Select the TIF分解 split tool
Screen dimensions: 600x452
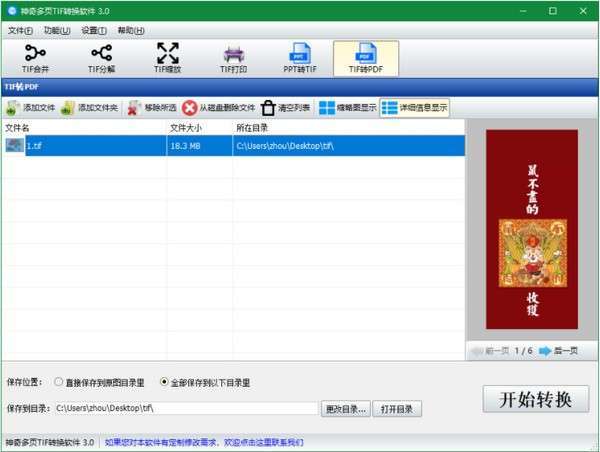pyautogui.click(x=101, y=59)
